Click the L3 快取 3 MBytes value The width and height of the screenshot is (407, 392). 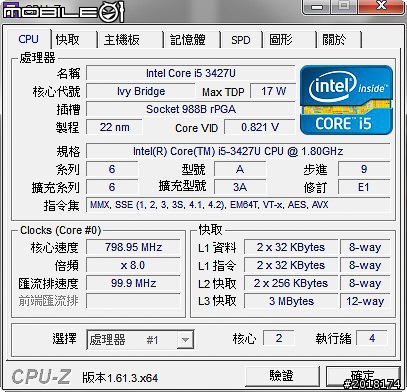point(291,301)
